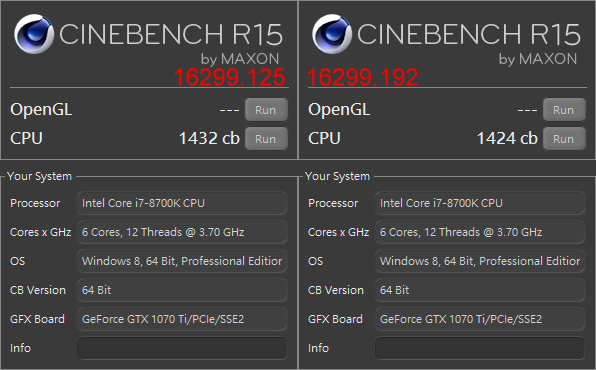Click the right OS field Windows 8

480,261
